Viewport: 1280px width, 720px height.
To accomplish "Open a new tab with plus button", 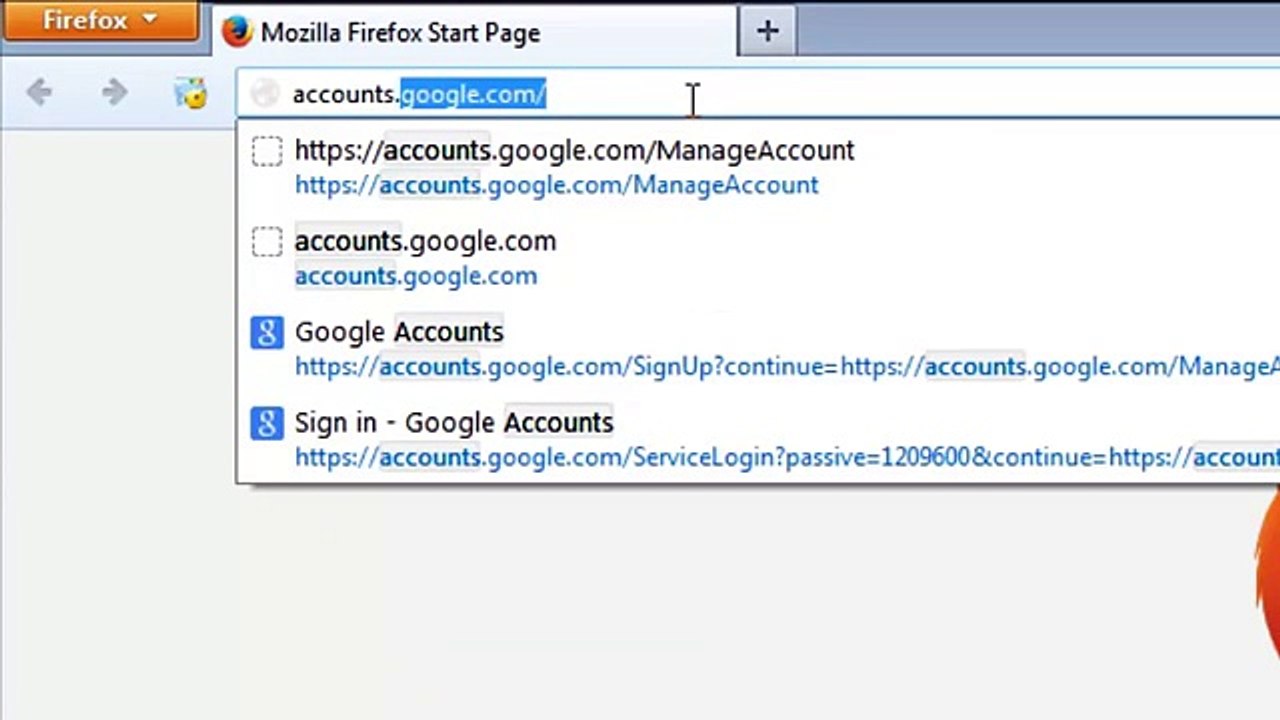I will point(767,32).
